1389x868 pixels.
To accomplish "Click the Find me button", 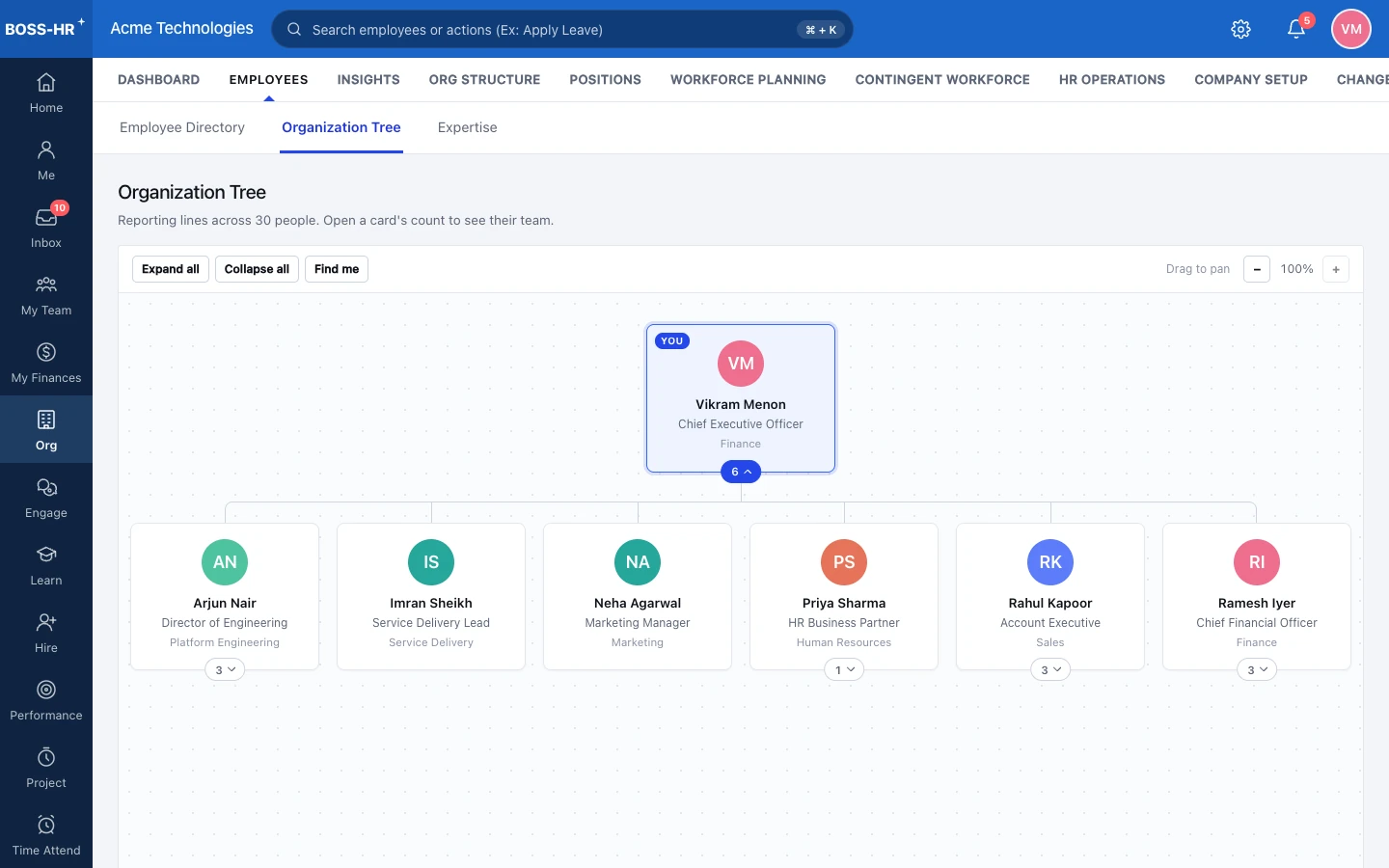I will point(337,269).
